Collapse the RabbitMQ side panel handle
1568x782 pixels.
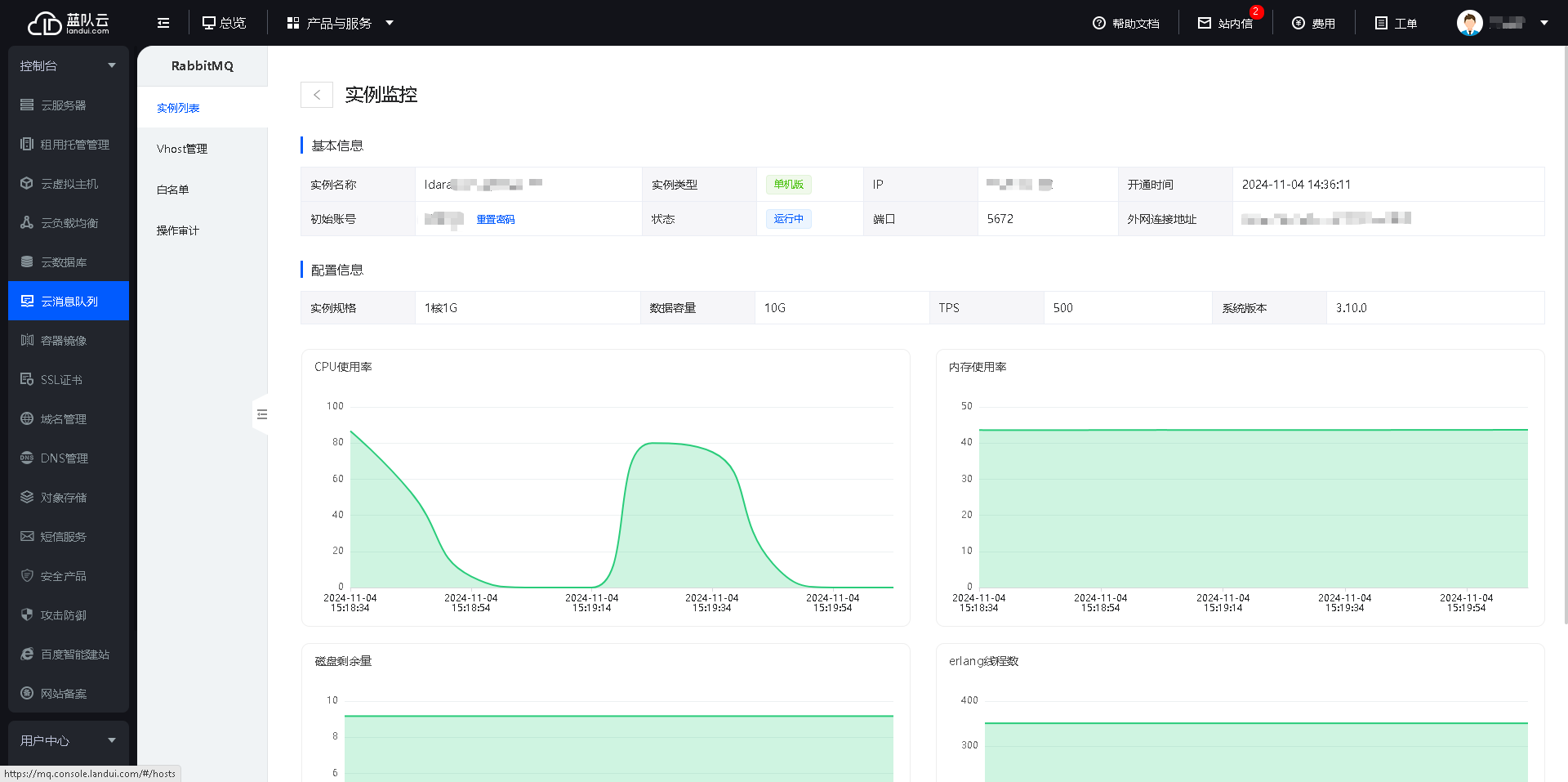point(261,414)
